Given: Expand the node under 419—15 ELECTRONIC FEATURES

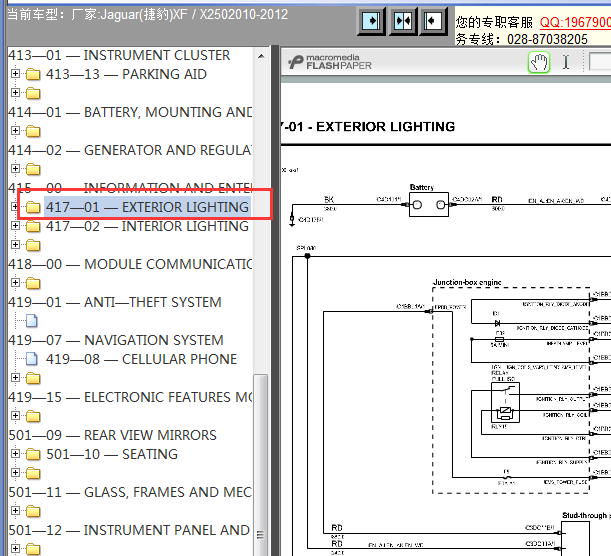Looking at the screenshot, I should tap(15, 416).
